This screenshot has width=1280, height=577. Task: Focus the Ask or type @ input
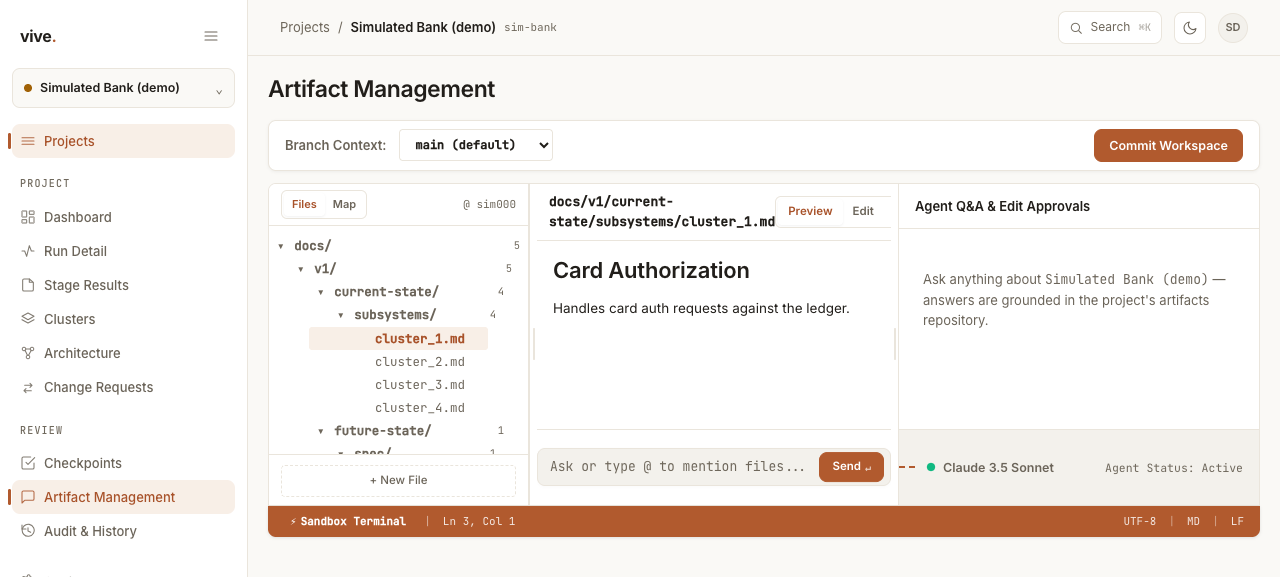678,467
